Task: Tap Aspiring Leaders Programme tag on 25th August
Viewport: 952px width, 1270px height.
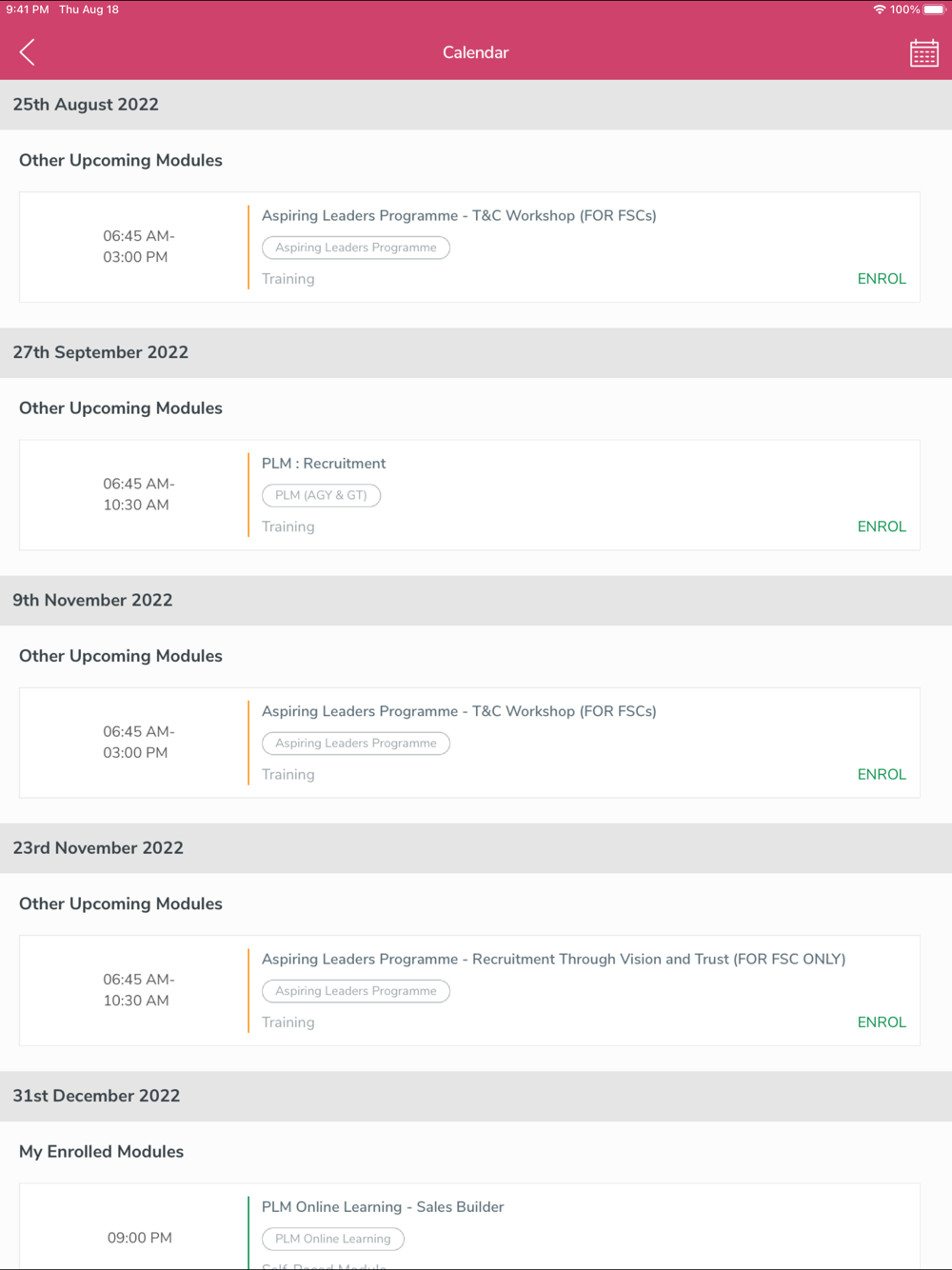Action: click(355, 248)
